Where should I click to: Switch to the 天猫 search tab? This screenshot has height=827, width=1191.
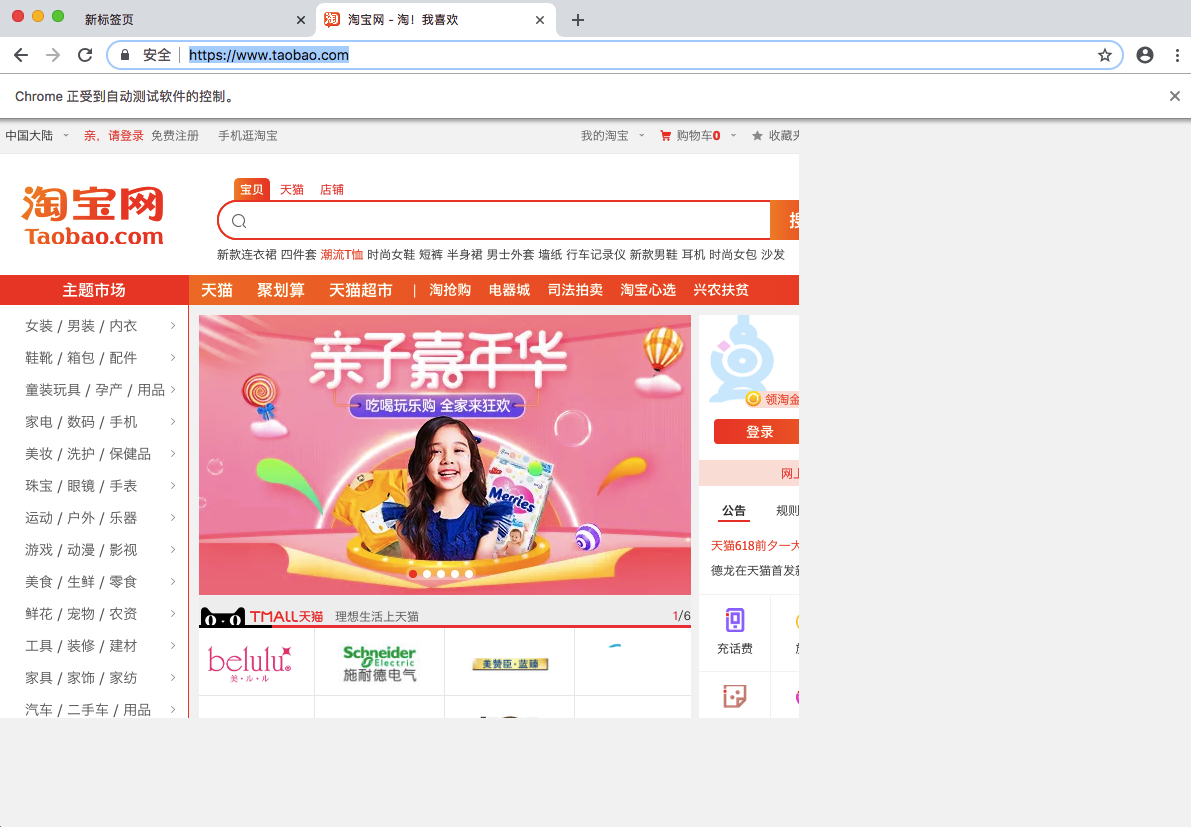pyautogui.click(x=292, y=189)
